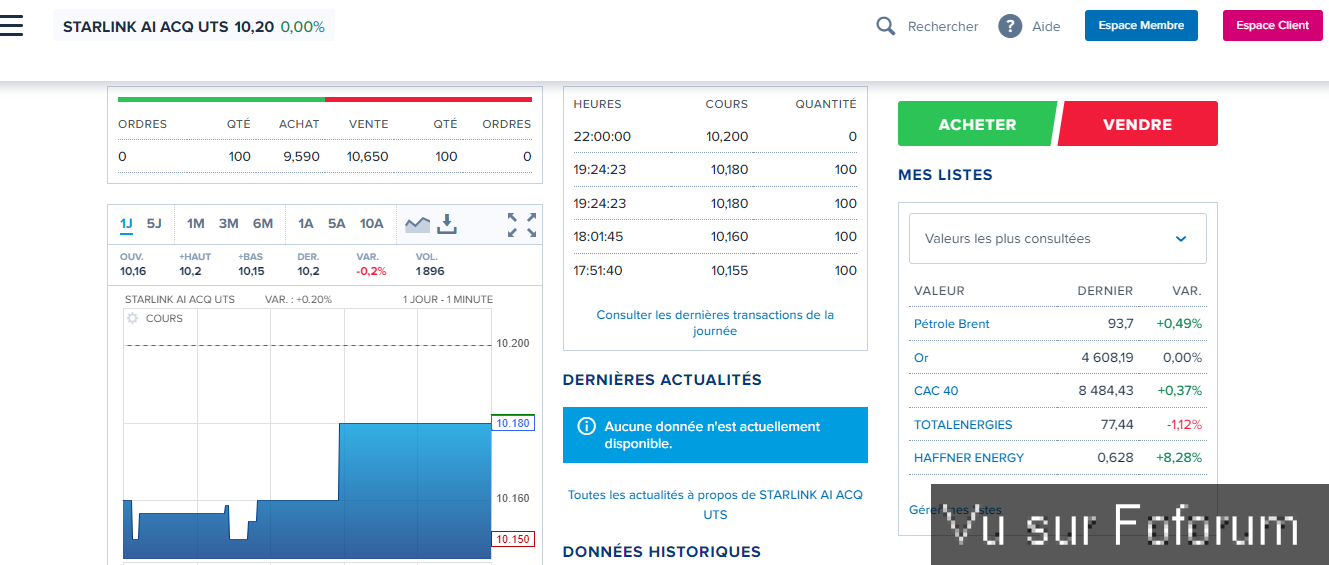Image resolution: width=1329 pixels, height=565 pixels.
Task: Download chart data with download icon
Action: click(x=447, y=224)
